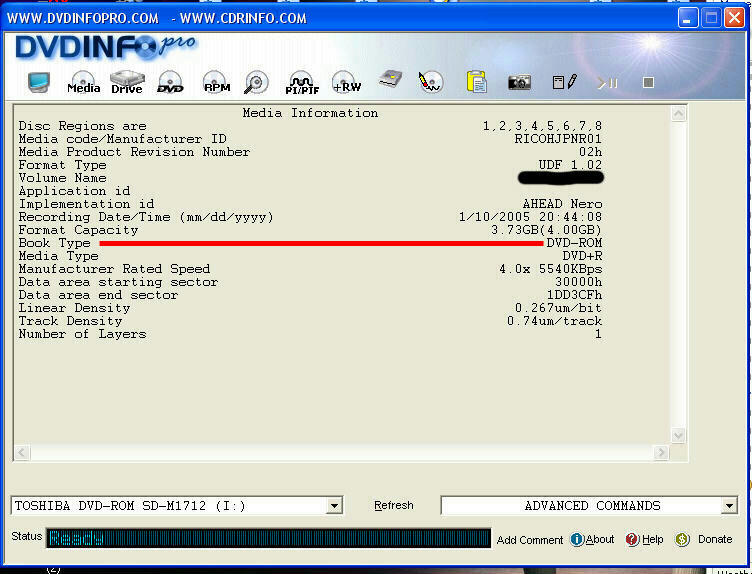Screen dimensions: 752x574
Task: Select the DVD-ROM book type value
Action: [x=574, y=243]
